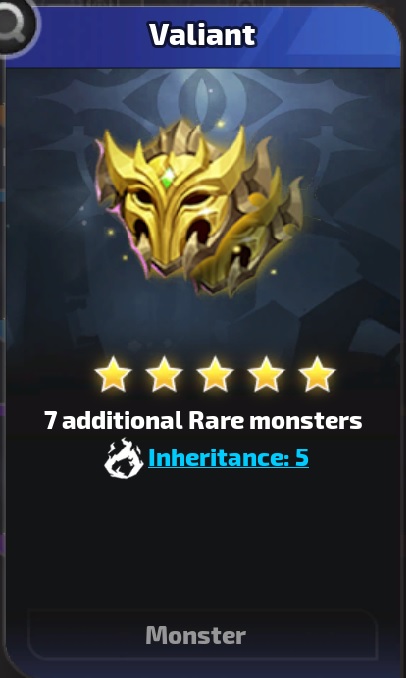Click the number 5 in Inheritance
The height and width of the screenshot is (678, 406).
302,458
